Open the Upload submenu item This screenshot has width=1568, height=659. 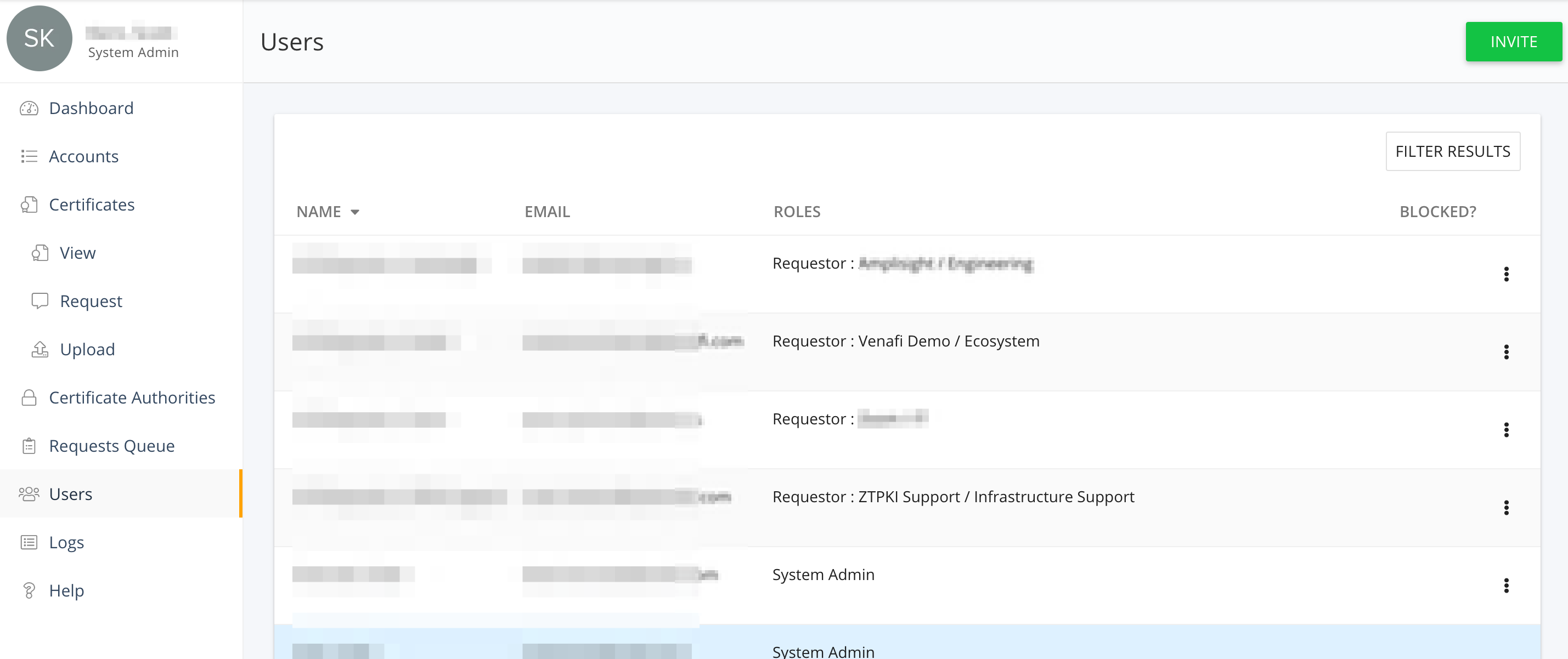[x=121, y=349]
